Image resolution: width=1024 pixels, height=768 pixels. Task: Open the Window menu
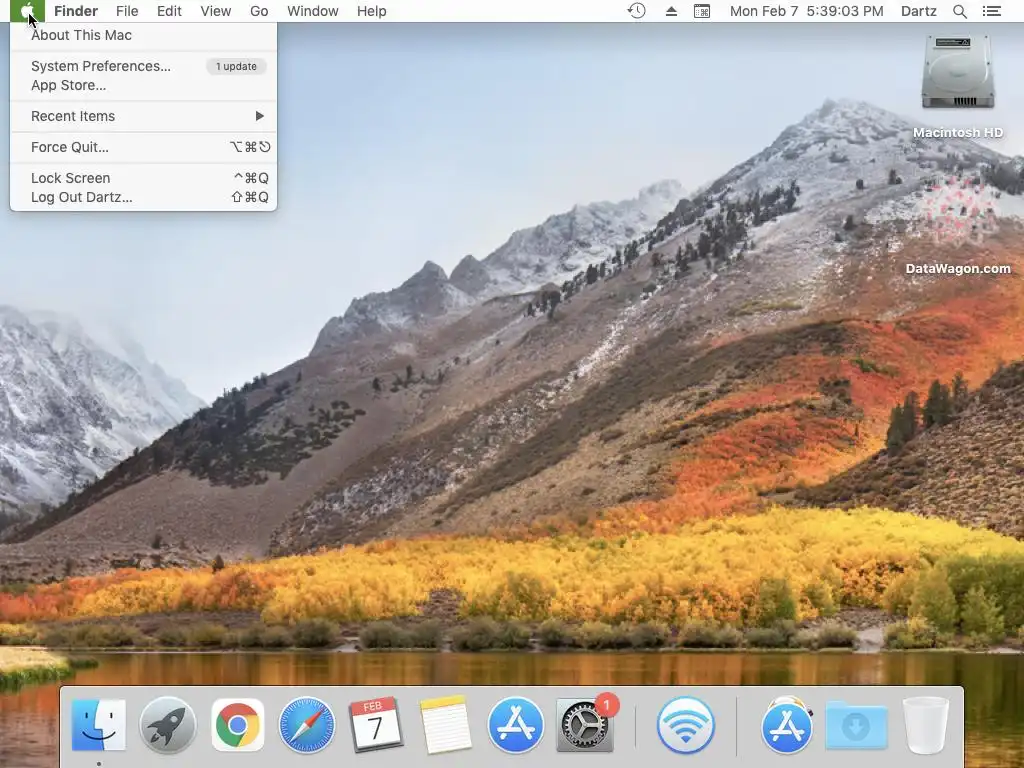(x=313, y=11)
